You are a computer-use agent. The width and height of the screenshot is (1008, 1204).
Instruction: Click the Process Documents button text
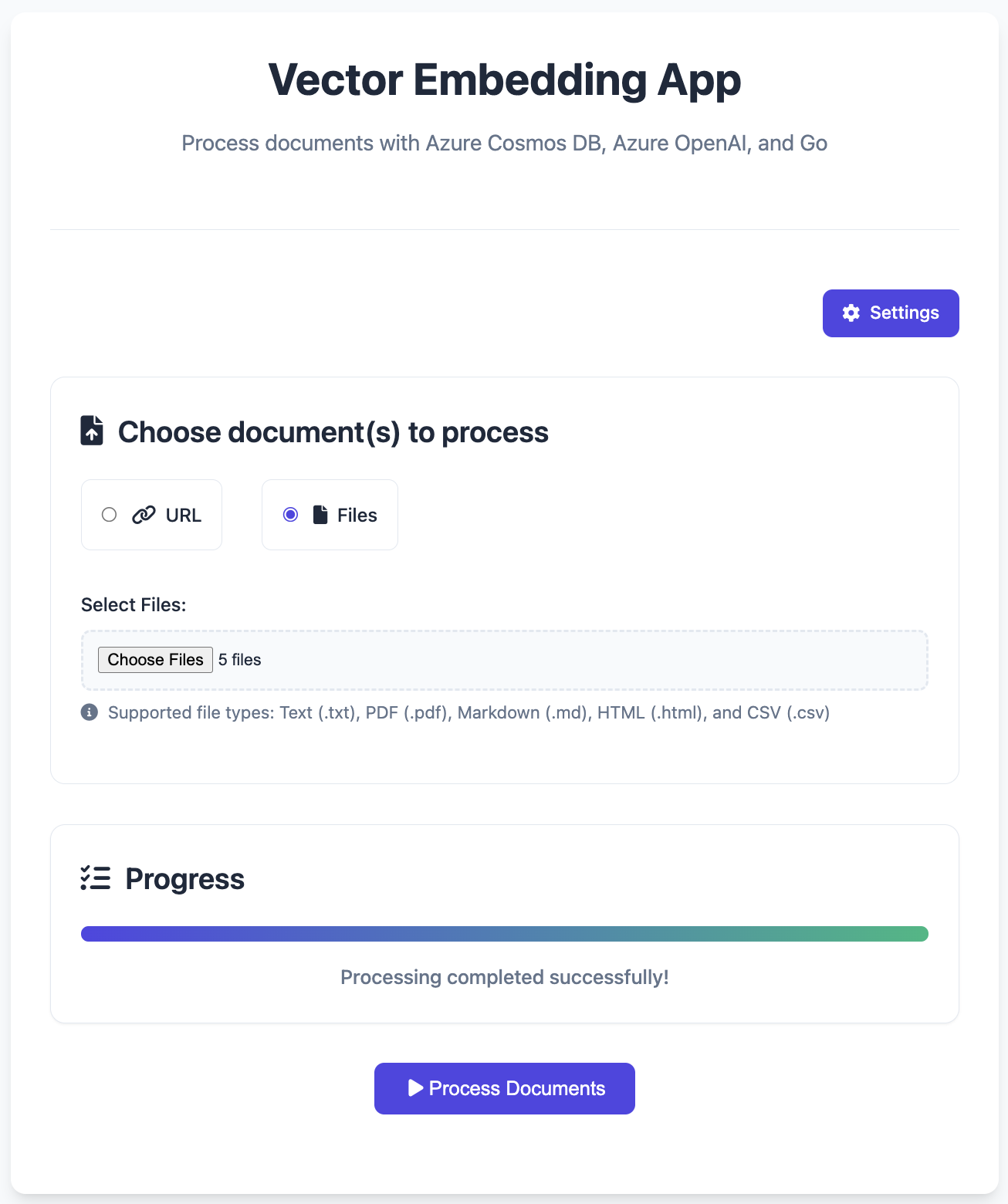tap(517, 1088)
